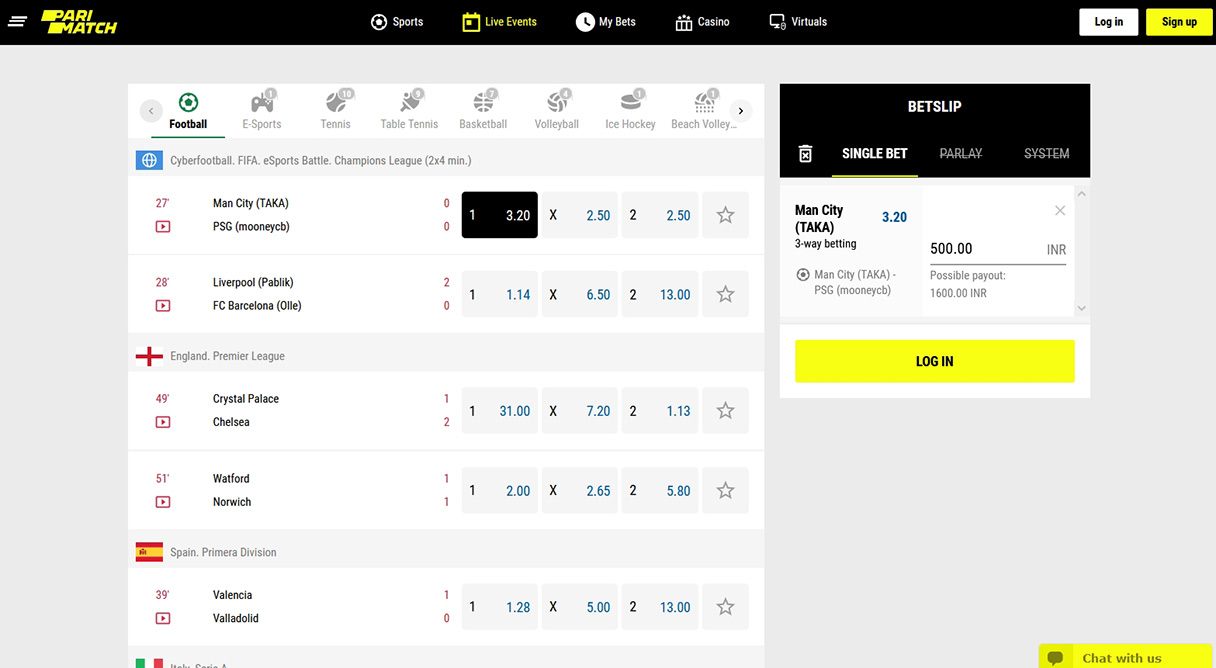Click the yellow LOG IN betslip button
This screenshot has width=1216, height=668.
point(935,361)
